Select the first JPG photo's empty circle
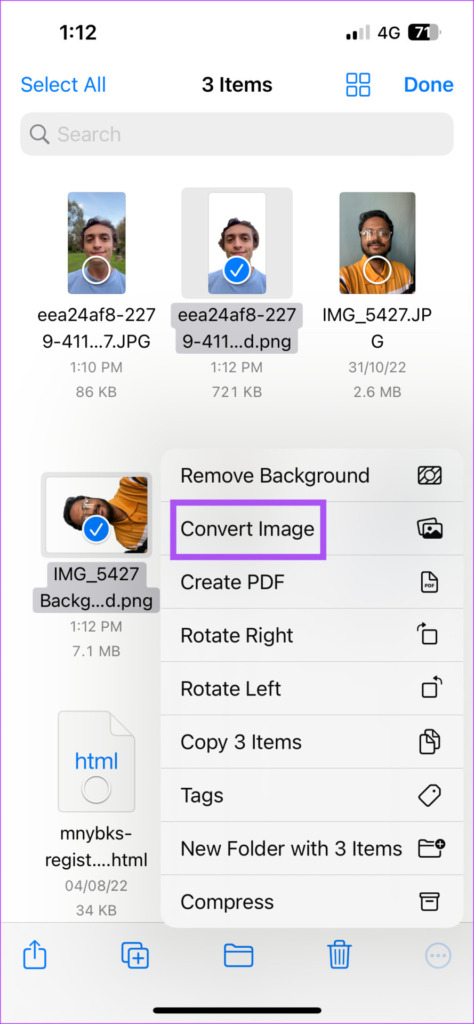The height and width of the screenshot is (1024, 474). (x=97, y=270)
